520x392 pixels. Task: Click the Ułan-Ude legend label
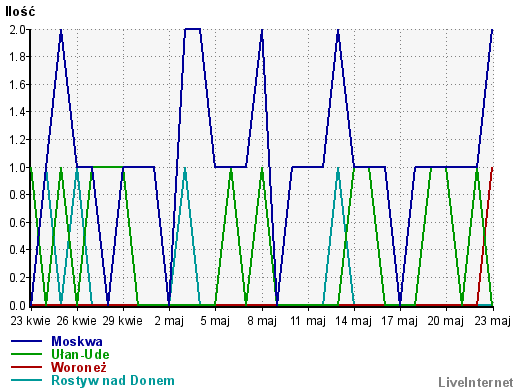pyautogui.click(x=80, y=354)
